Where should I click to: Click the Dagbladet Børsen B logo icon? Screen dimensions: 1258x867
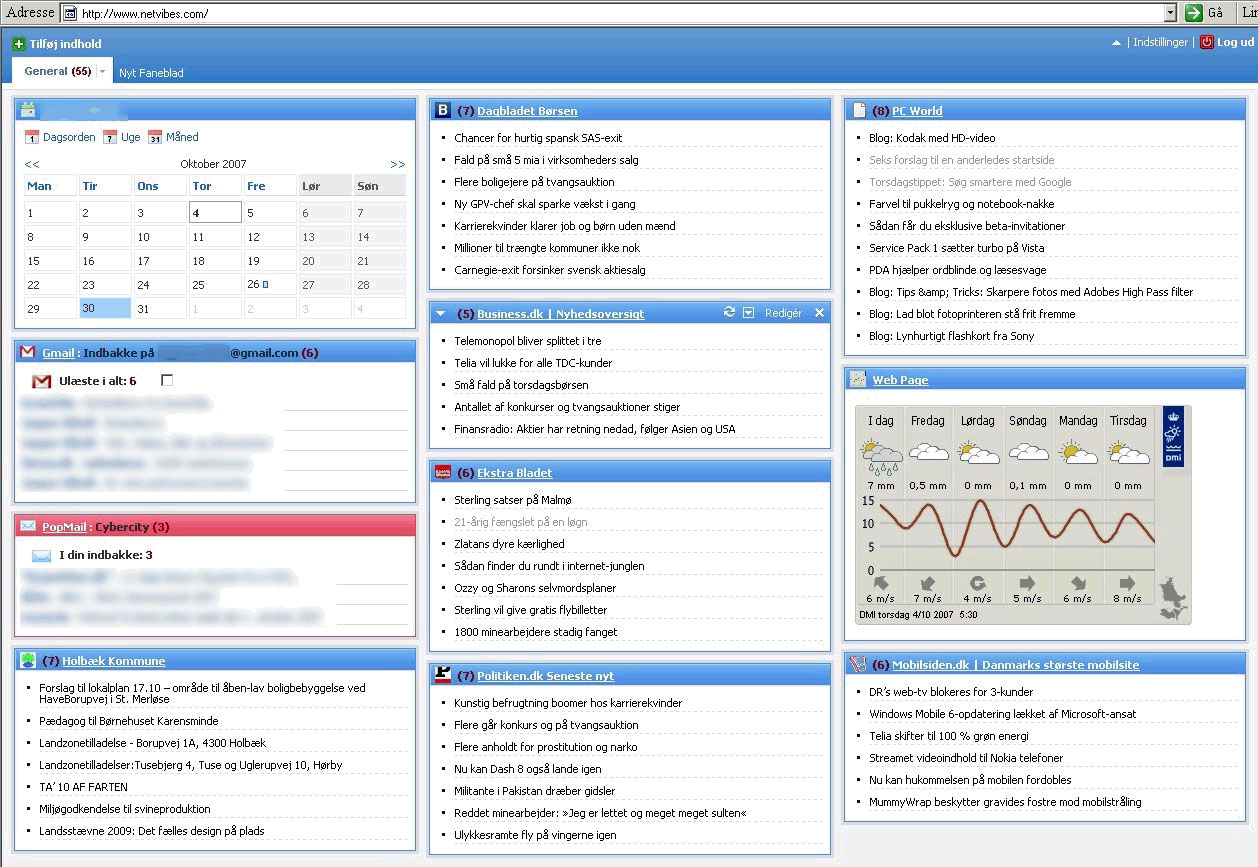443,111
